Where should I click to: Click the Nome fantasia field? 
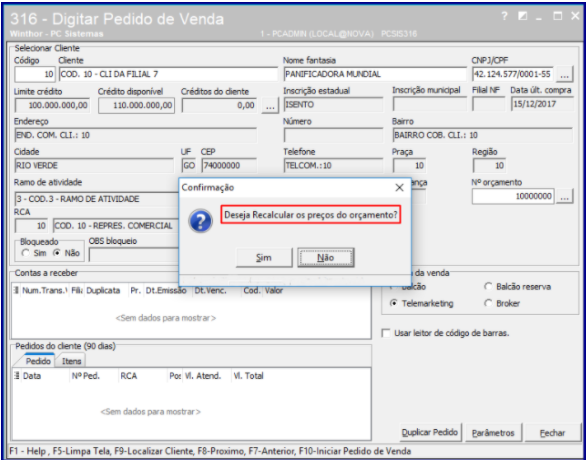[x=375, y=74]
